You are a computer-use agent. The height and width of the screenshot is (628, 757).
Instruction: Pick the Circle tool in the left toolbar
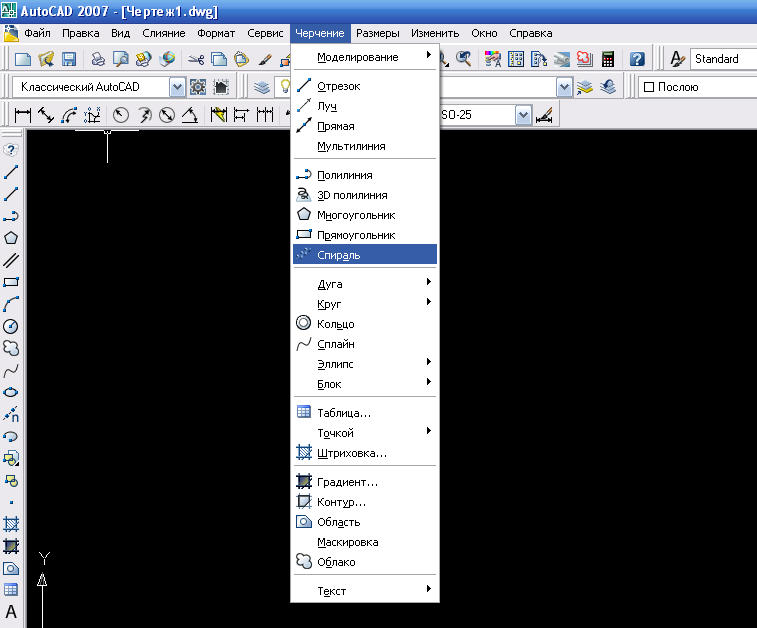point(11,326)
